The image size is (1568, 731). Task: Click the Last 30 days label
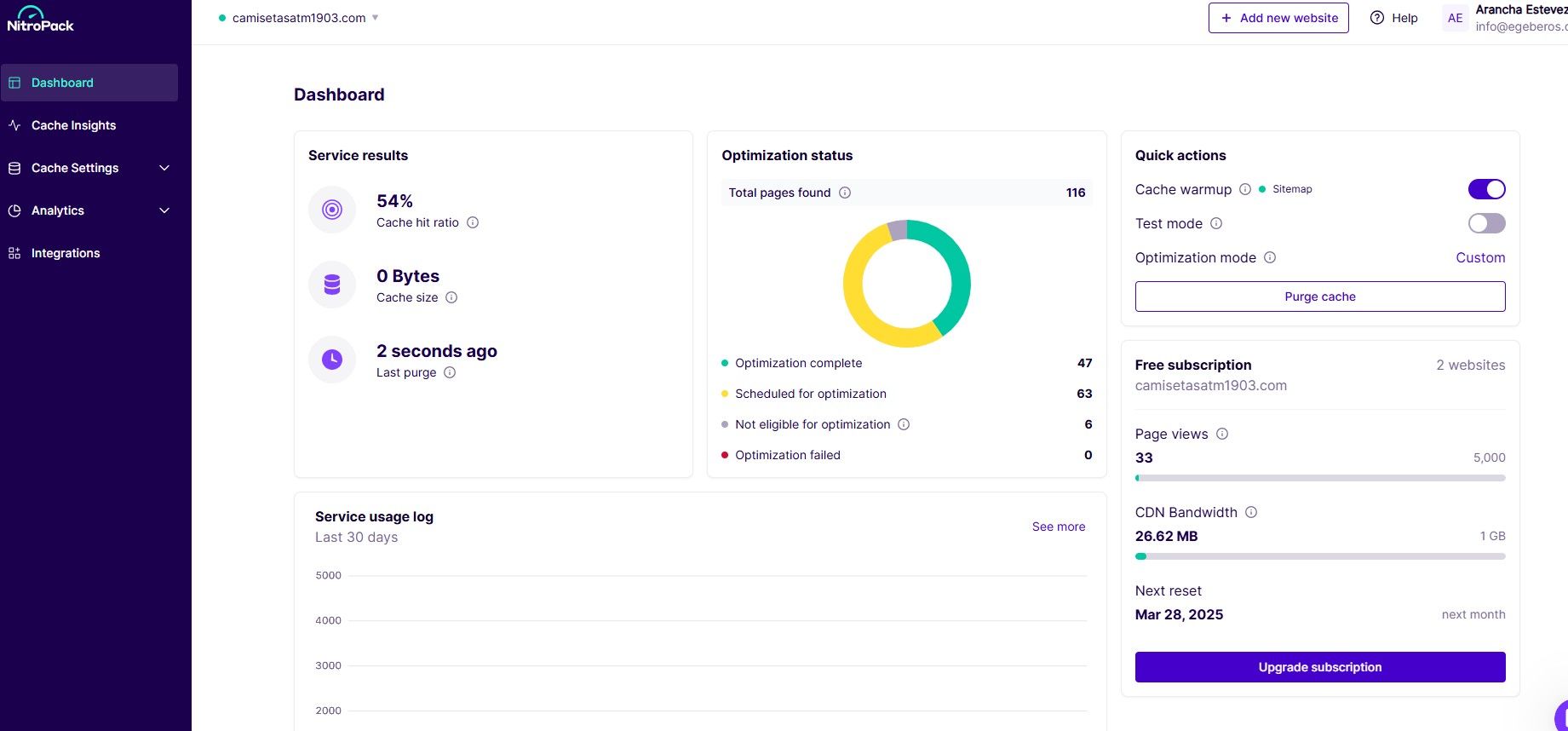[356, 537]
